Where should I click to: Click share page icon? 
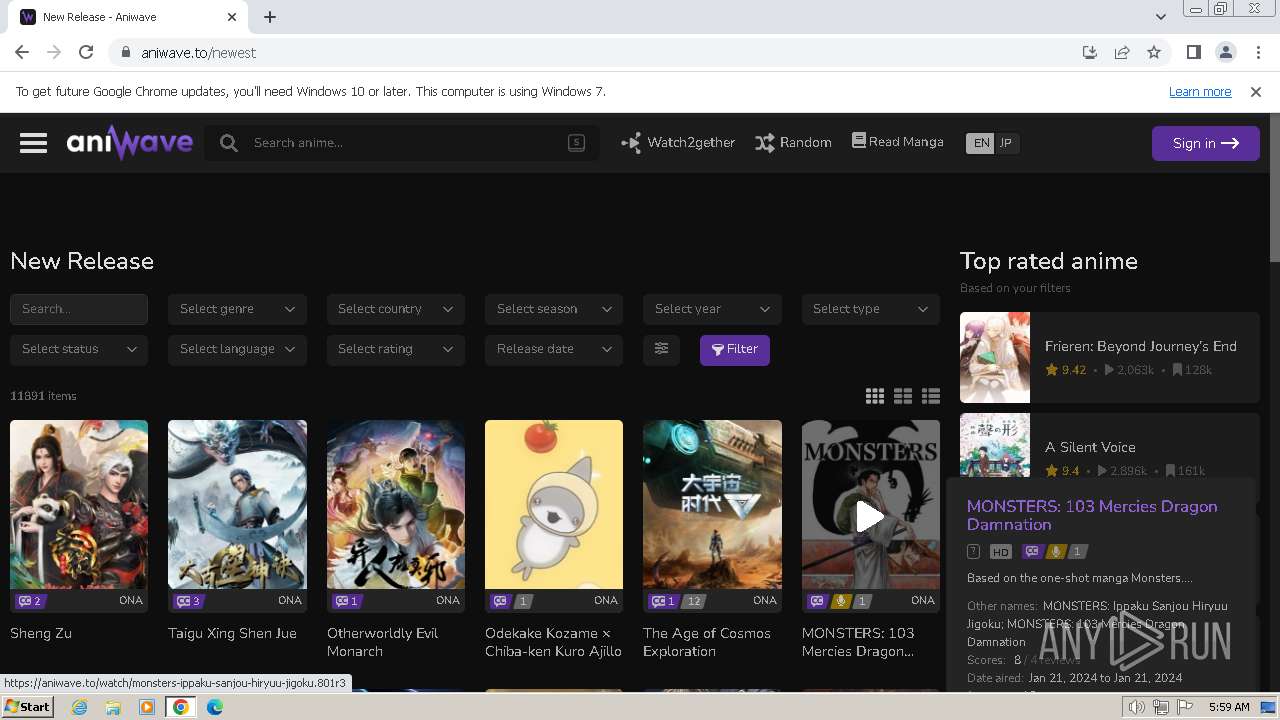[x=1122, y=52]
